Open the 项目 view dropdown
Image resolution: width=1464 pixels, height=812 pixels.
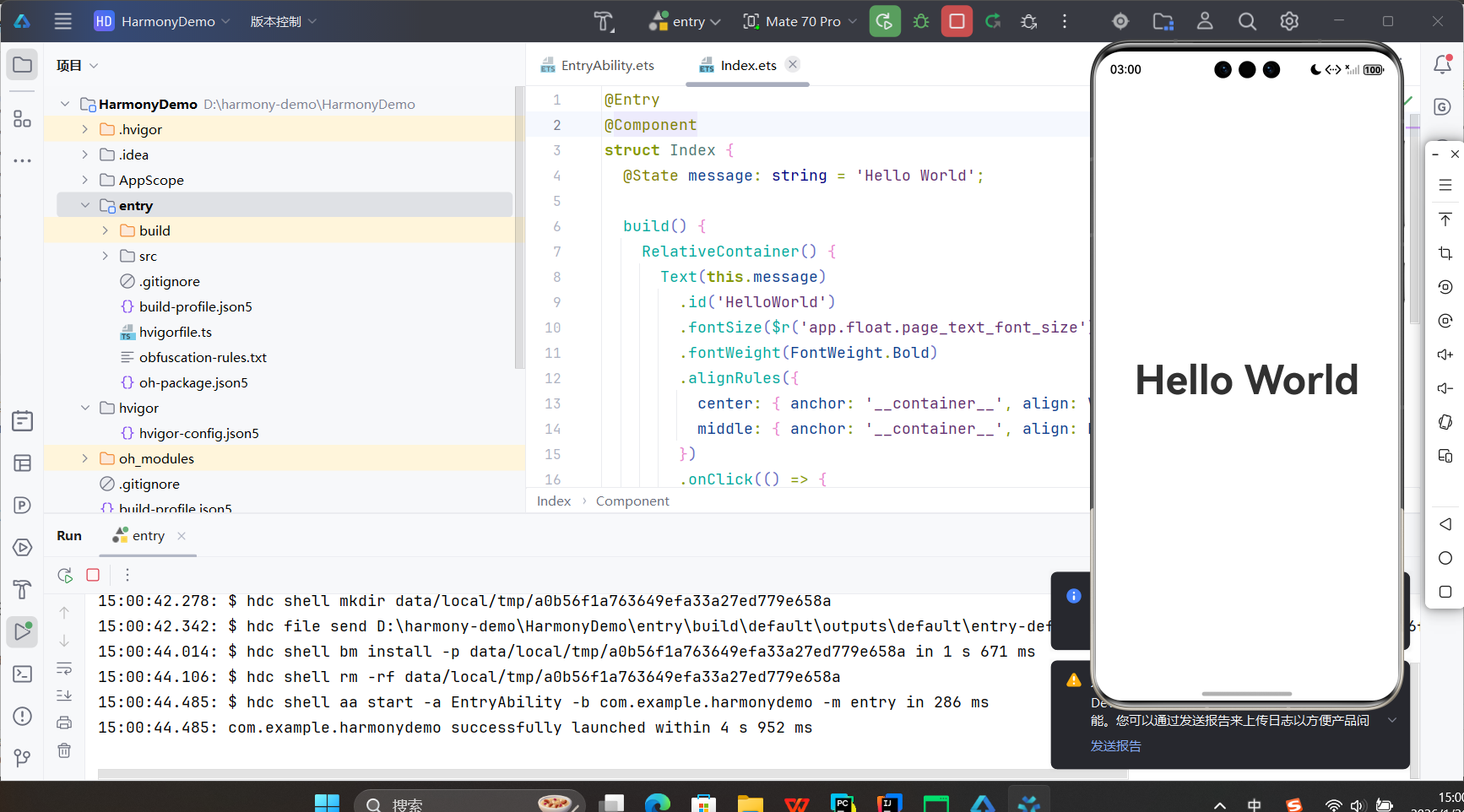(x=78, y=65)
